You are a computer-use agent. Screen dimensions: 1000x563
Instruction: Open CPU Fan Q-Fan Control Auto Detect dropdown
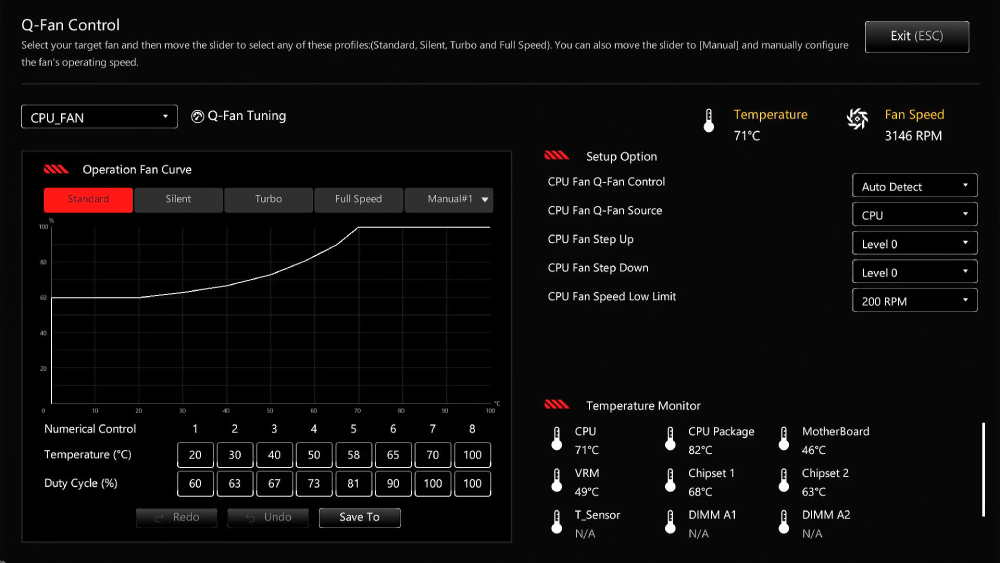pyautogui.click(x=914, y=186)
